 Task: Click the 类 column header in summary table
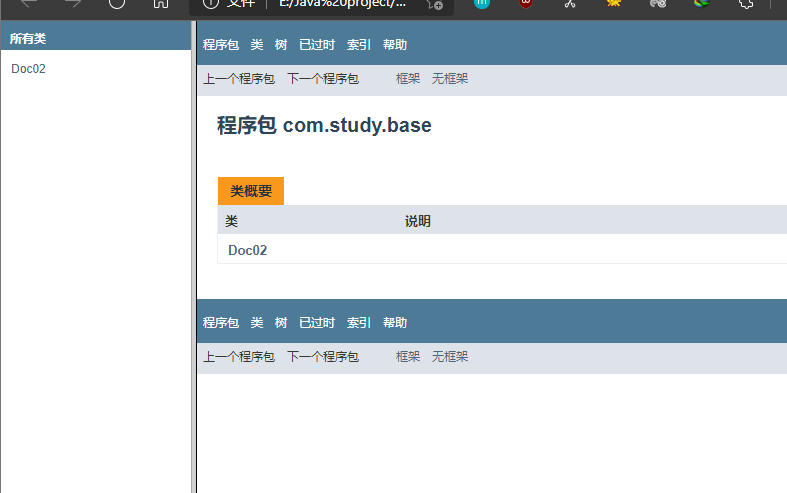point(231,221)
